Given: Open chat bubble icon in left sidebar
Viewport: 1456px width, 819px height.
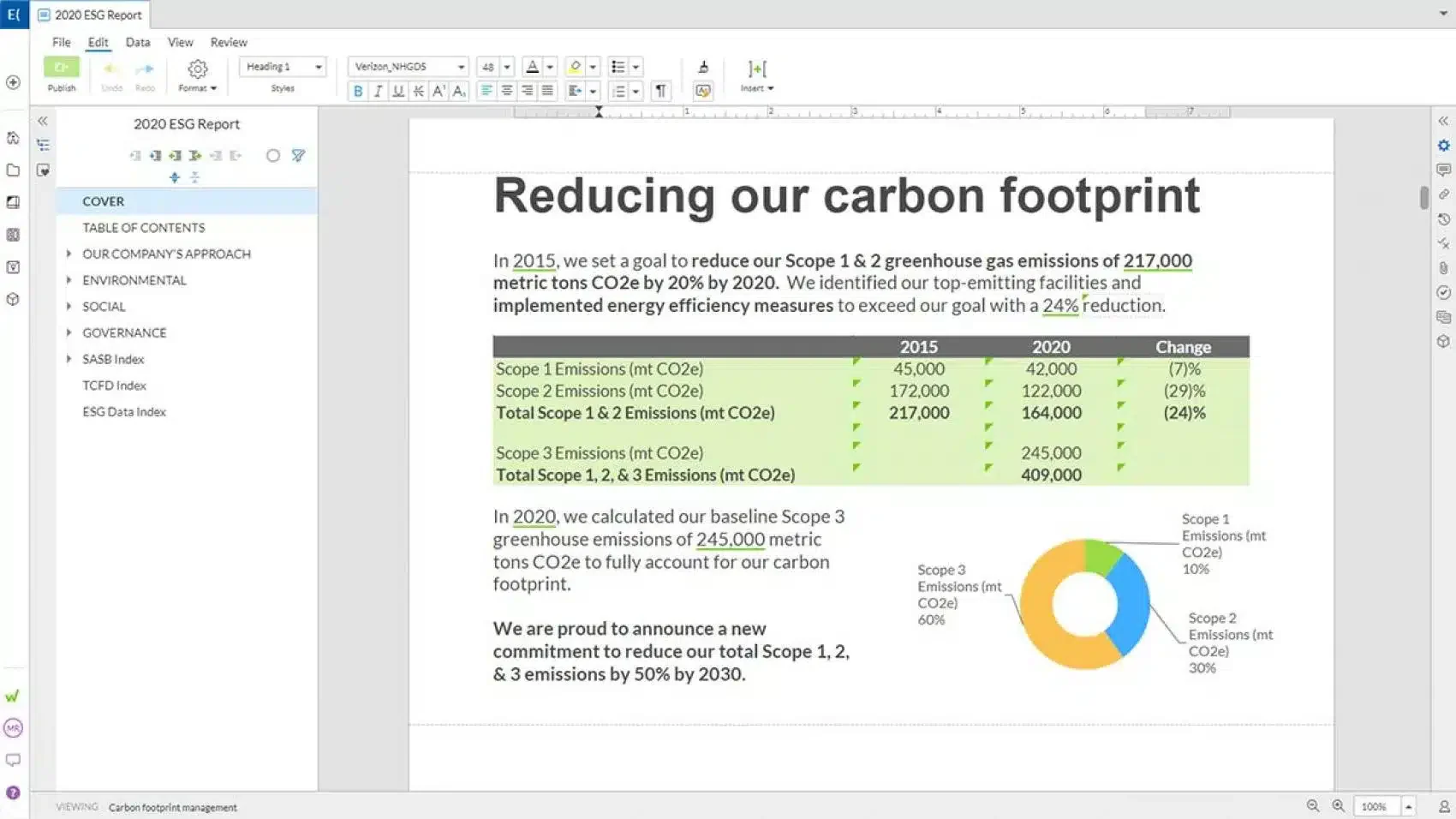Looking at the screenshot, I should [x=13, y=760].
